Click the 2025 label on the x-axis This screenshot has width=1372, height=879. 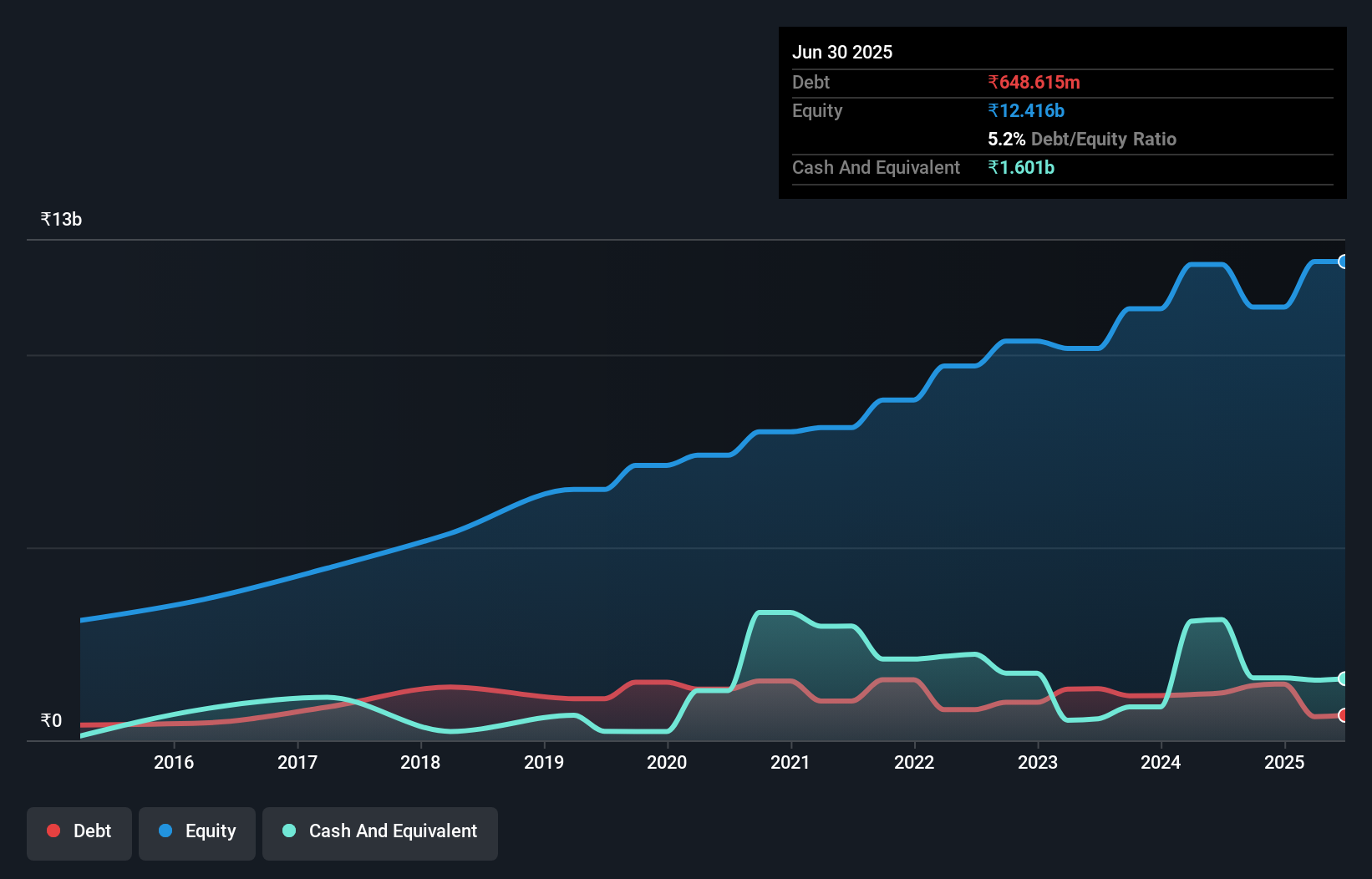click(1284, 762)
